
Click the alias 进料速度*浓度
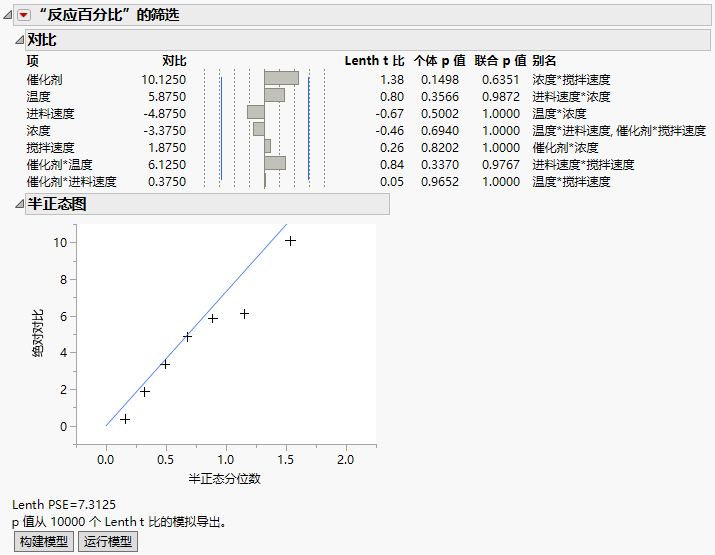pos(571,97)
